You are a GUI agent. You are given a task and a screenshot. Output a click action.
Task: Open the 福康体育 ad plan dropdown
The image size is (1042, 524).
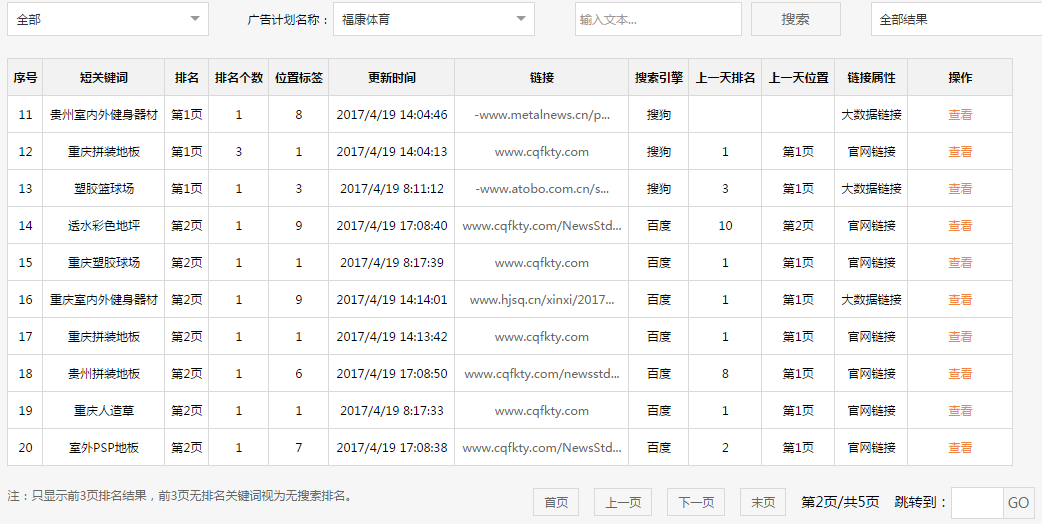434,19
